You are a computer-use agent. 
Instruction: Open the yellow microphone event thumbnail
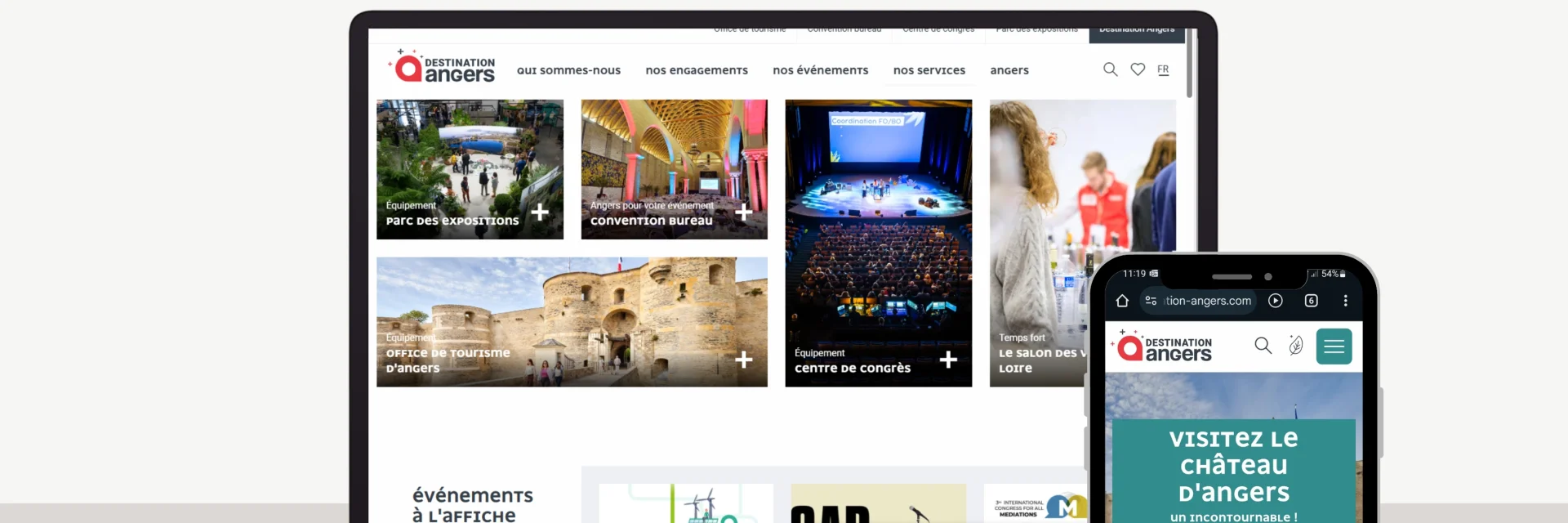coord(878,503)
